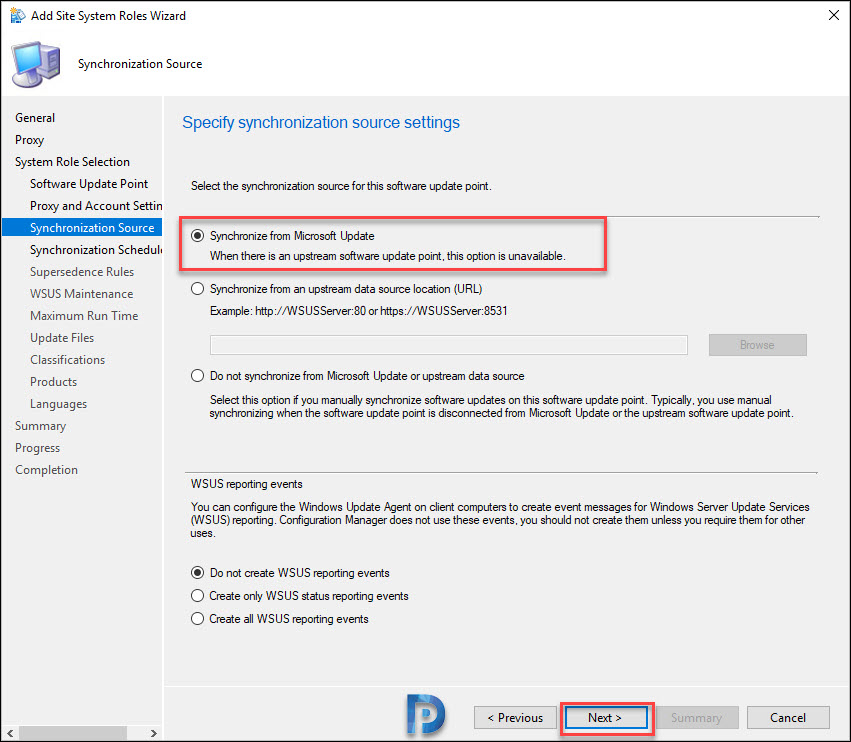Open the Proxy step in sidebar
This screenshot has height=742, width=851.
pos(29,140)
